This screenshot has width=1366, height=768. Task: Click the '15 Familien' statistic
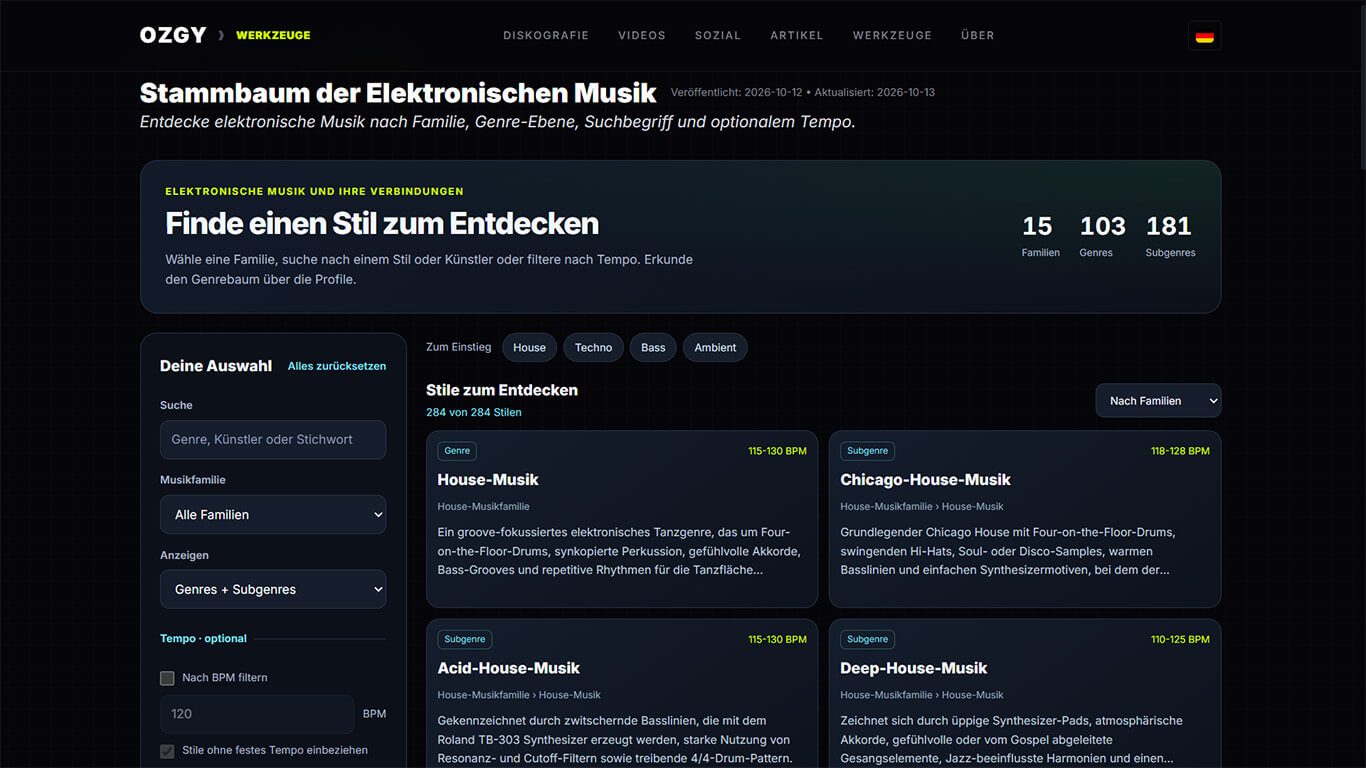point(1040,237)
